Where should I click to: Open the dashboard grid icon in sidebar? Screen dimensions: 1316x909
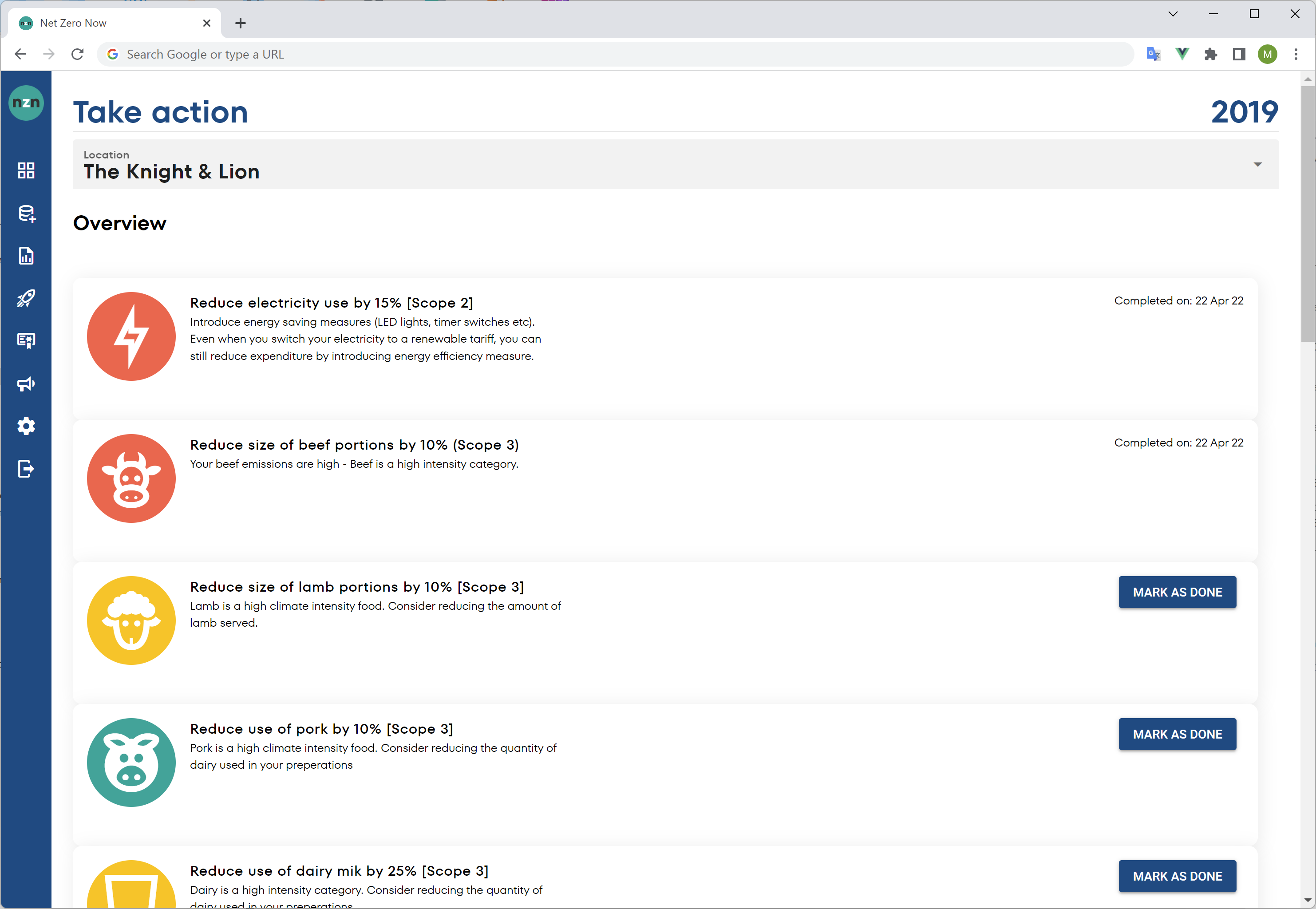point(26,170)
